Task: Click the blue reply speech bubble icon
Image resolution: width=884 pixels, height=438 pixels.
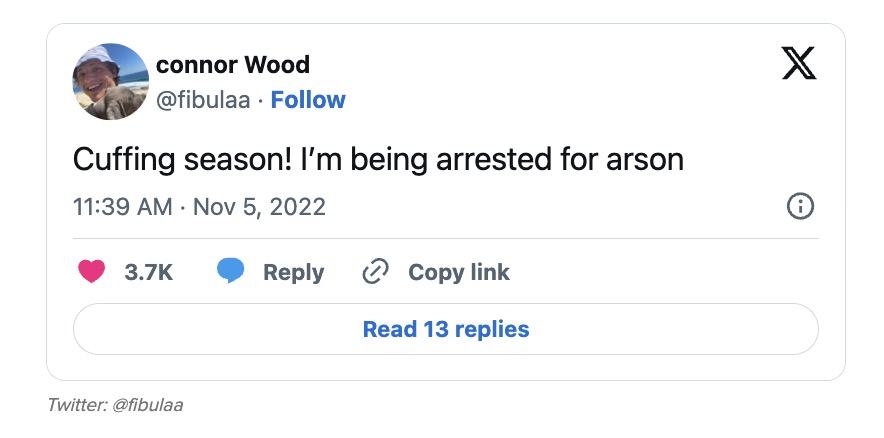Action: [231, 272]
